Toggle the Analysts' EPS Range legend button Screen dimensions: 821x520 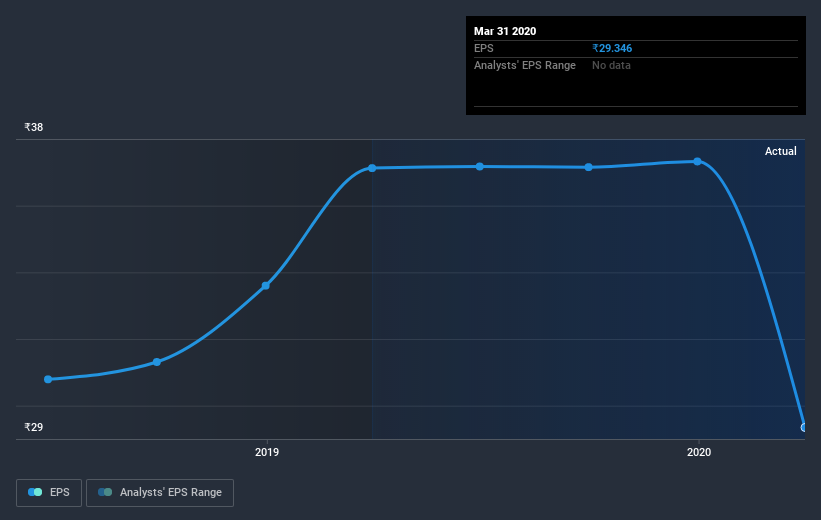point(160,492)
